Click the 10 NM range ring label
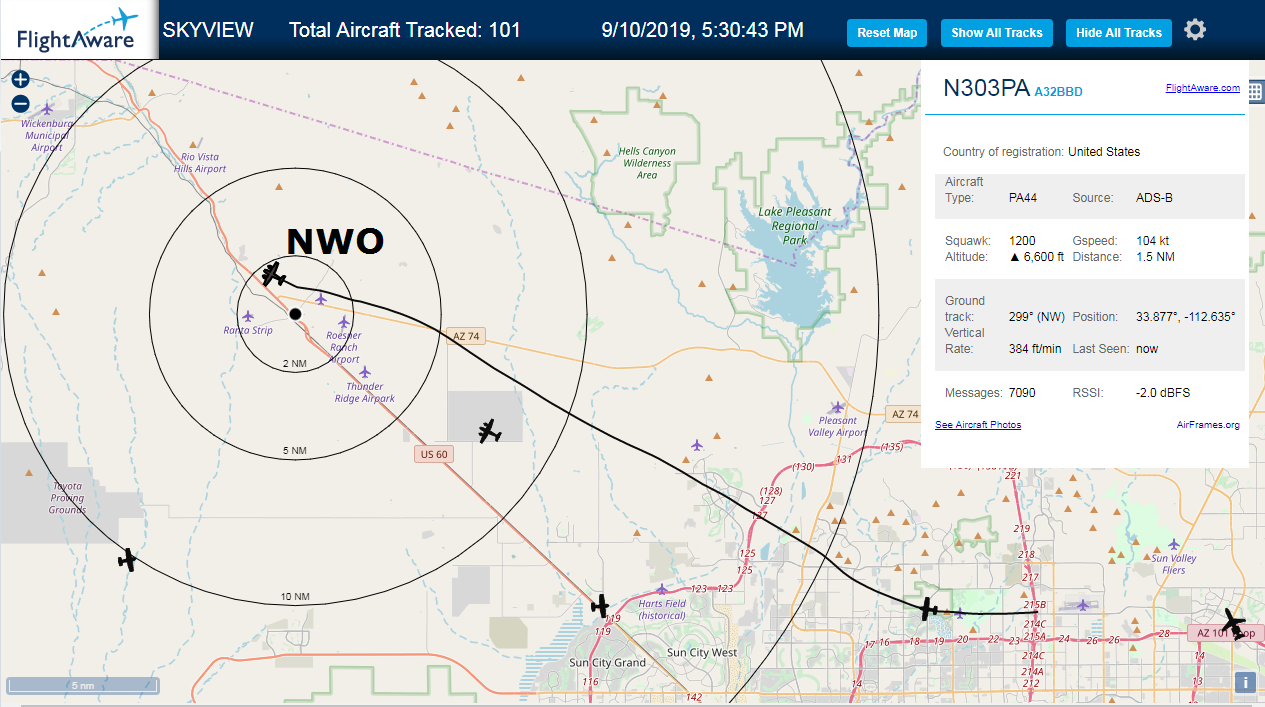Image resolution: width=1265 pixels, height=707 pixels. (294, 597)
